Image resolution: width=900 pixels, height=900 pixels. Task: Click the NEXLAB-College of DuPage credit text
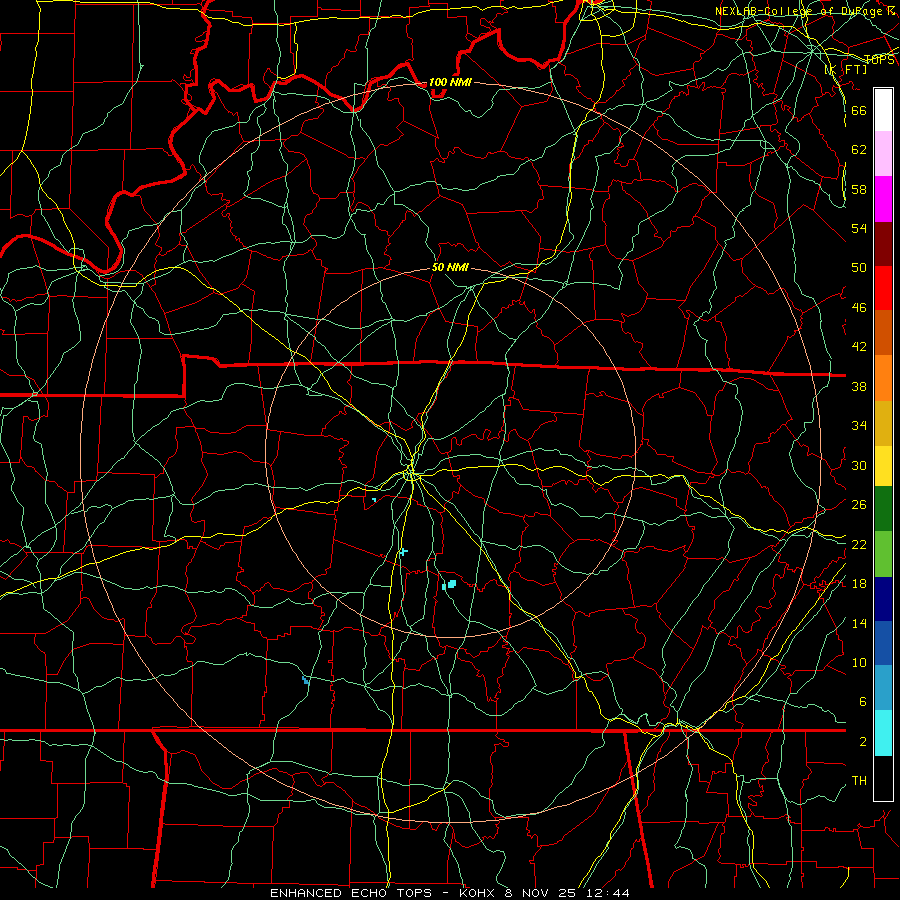point(804,11)
